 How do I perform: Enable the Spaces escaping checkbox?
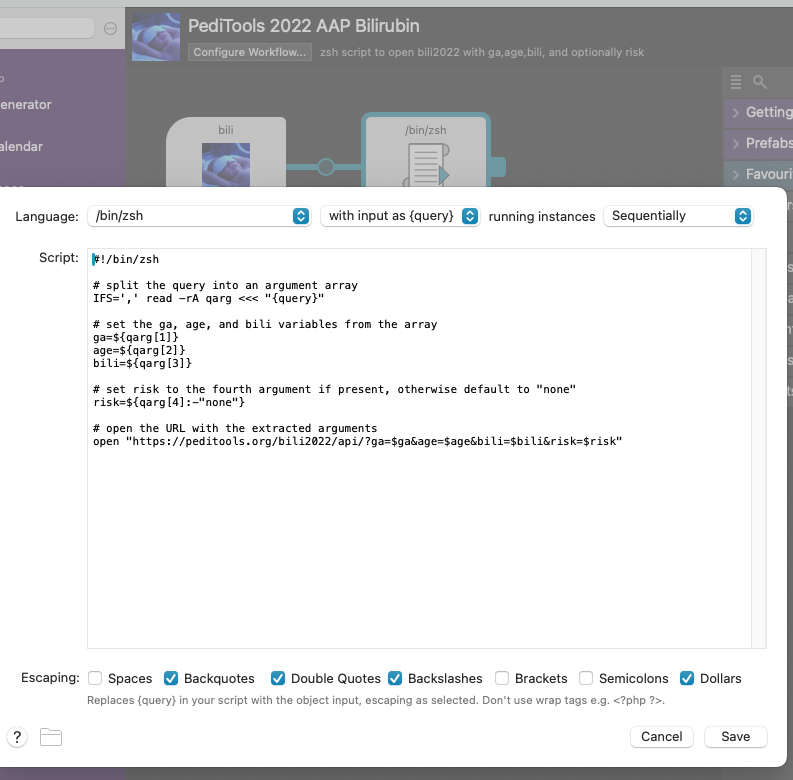click(95, 678)
